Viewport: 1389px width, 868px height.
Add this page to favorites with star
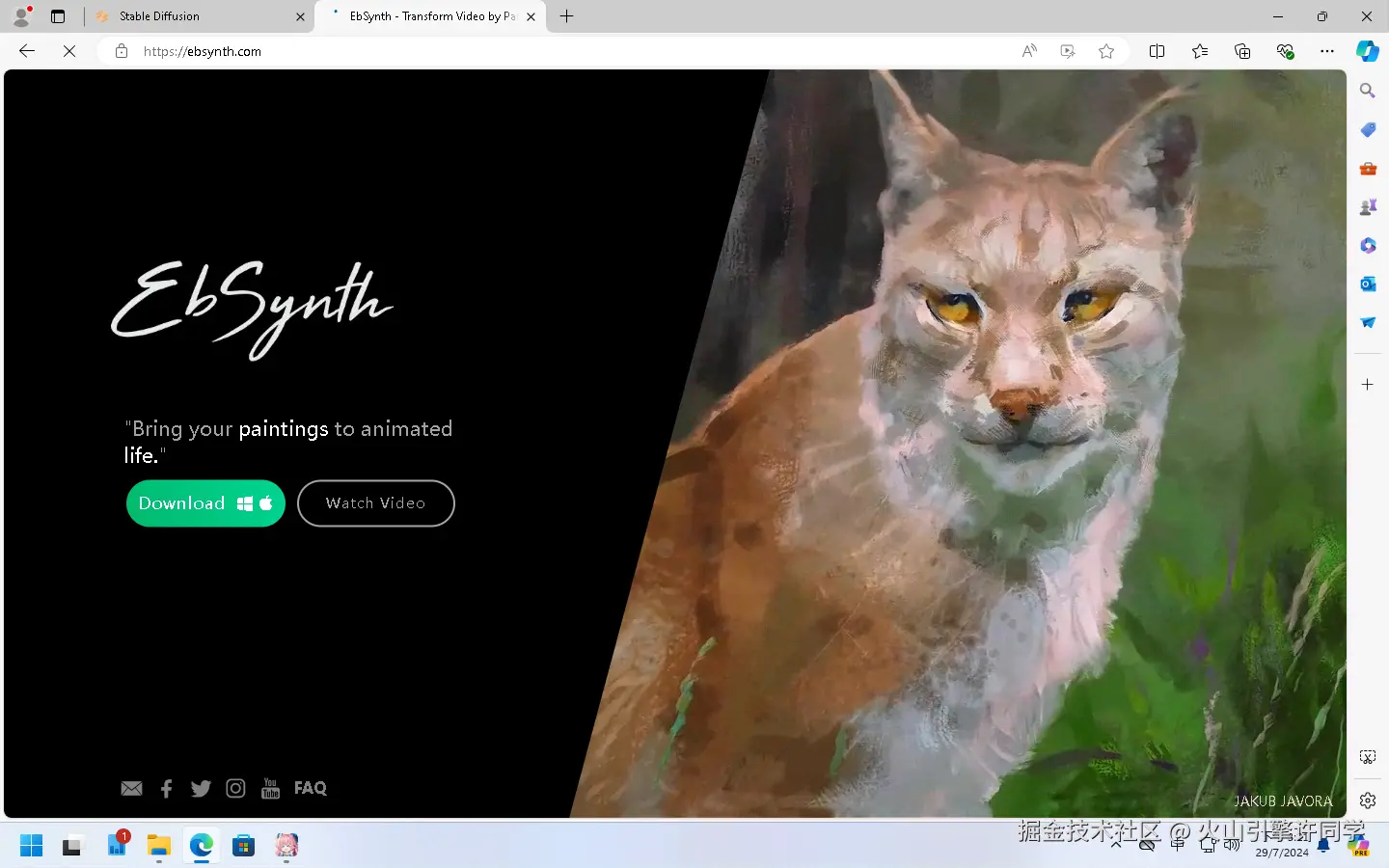(x=1106, y=51)
